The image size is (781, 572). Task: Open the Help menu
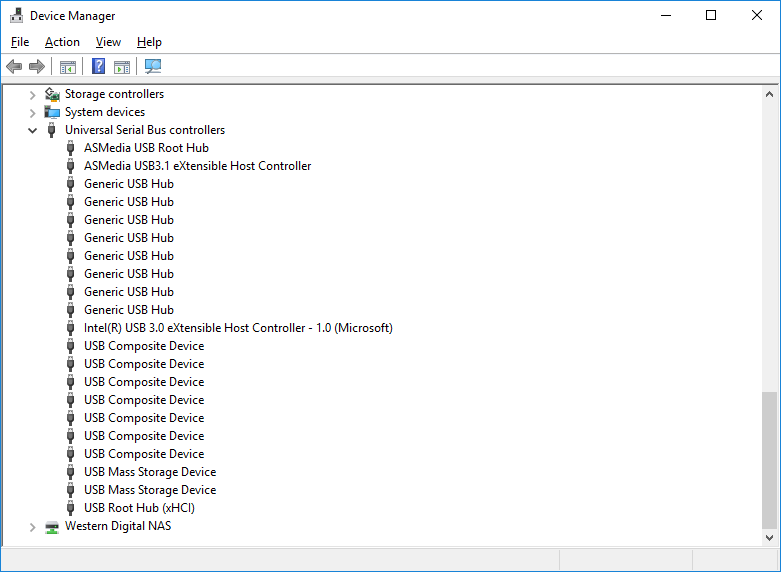(149, 42)
